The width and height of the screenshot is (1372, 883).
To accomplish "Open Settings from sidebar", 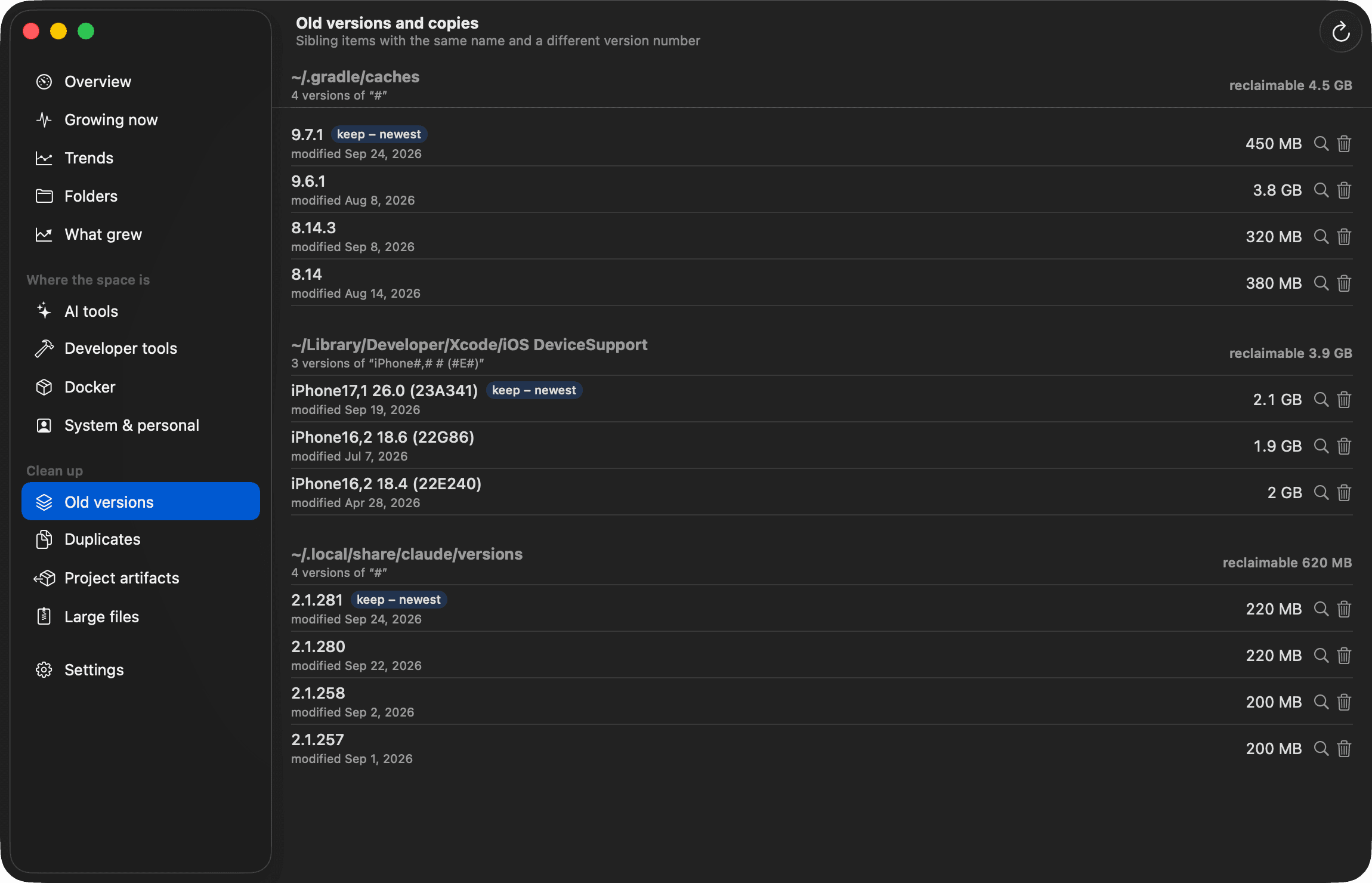I will tap(141, 670).
